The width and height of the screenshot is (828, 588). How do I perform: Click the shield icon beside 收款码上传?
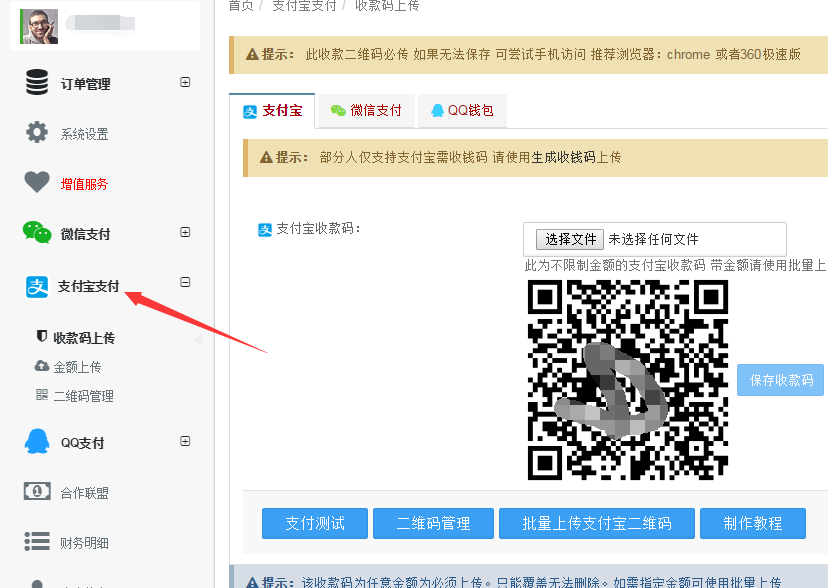point(42,336)
